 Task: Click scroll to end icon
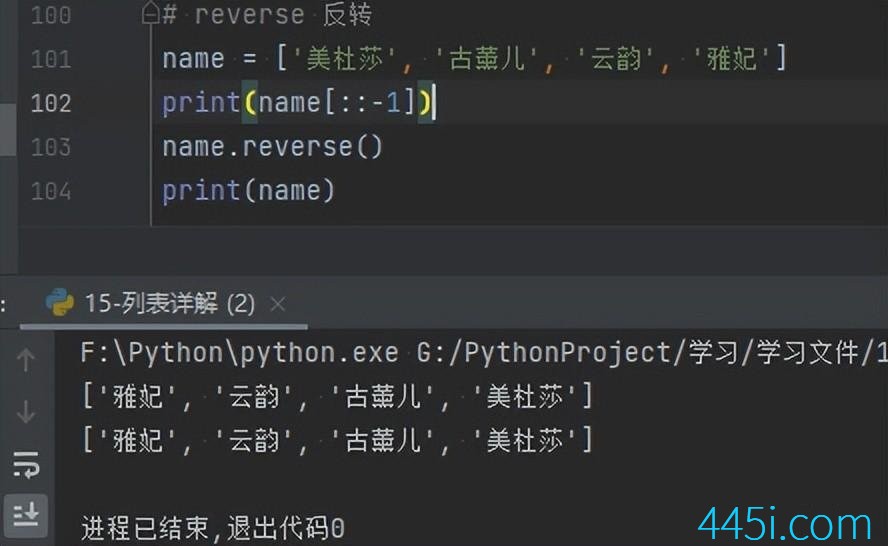(x=25, y=515)
